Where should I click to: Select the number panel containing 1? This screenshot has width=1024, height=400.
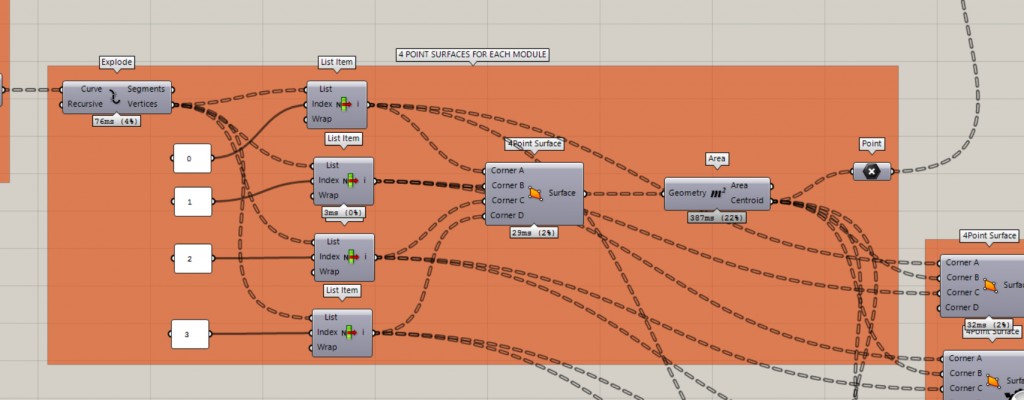[x=194, y=201]
